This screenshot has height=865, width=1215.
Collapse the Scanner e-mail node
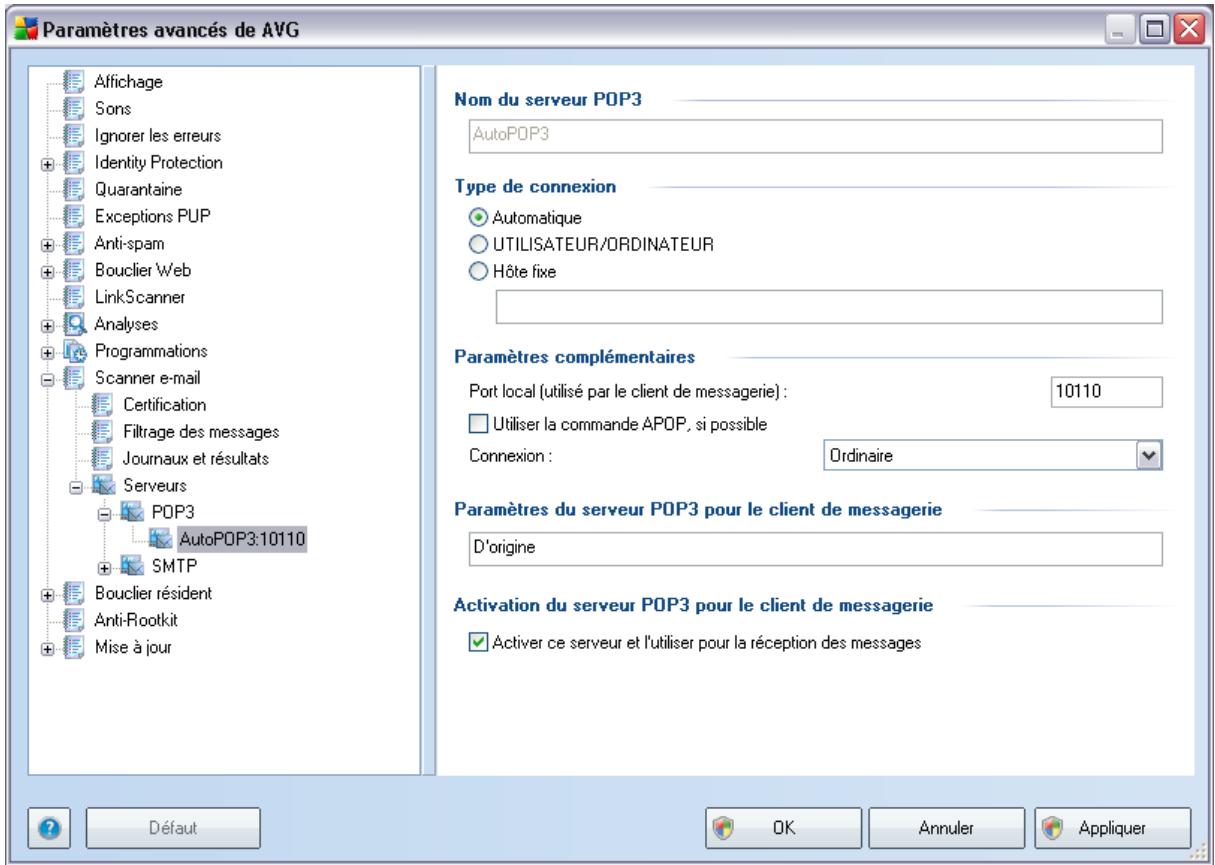tap(48, 379)
